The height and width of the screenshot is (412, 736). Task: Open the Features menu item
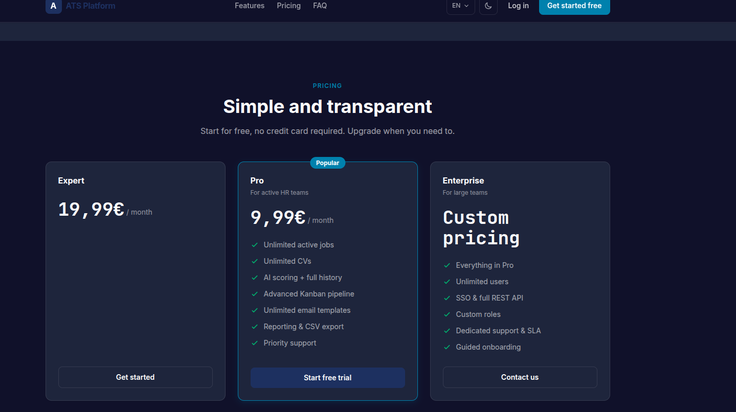[249, 6]
